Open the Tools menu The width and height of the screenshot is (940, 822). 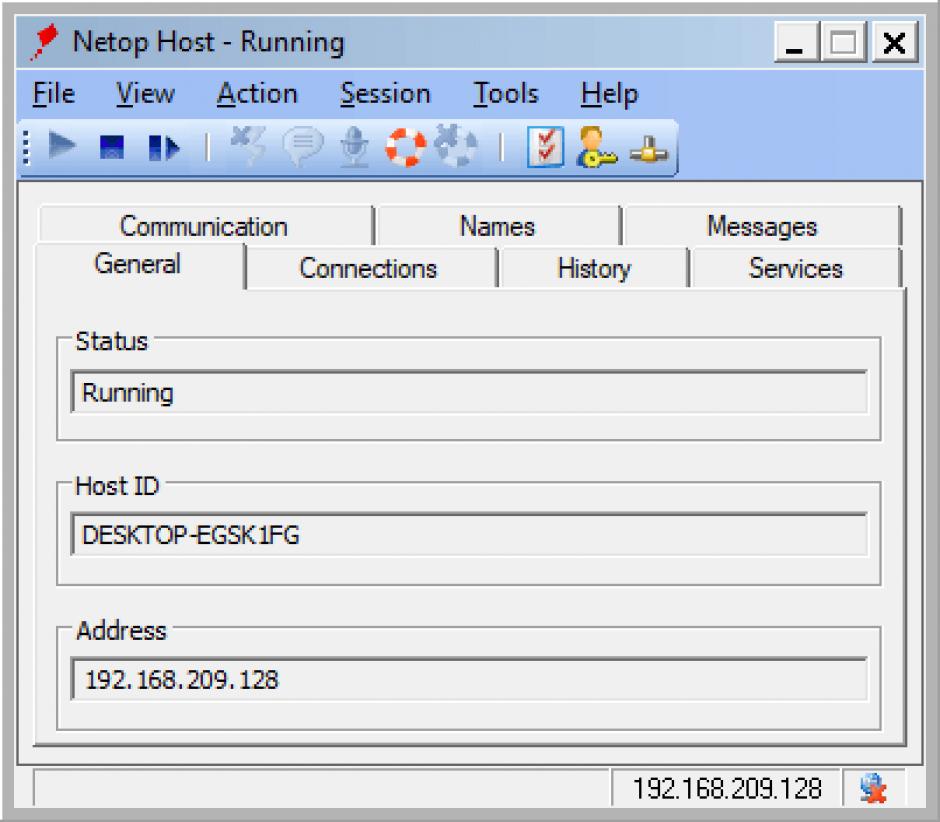[506, 94]
